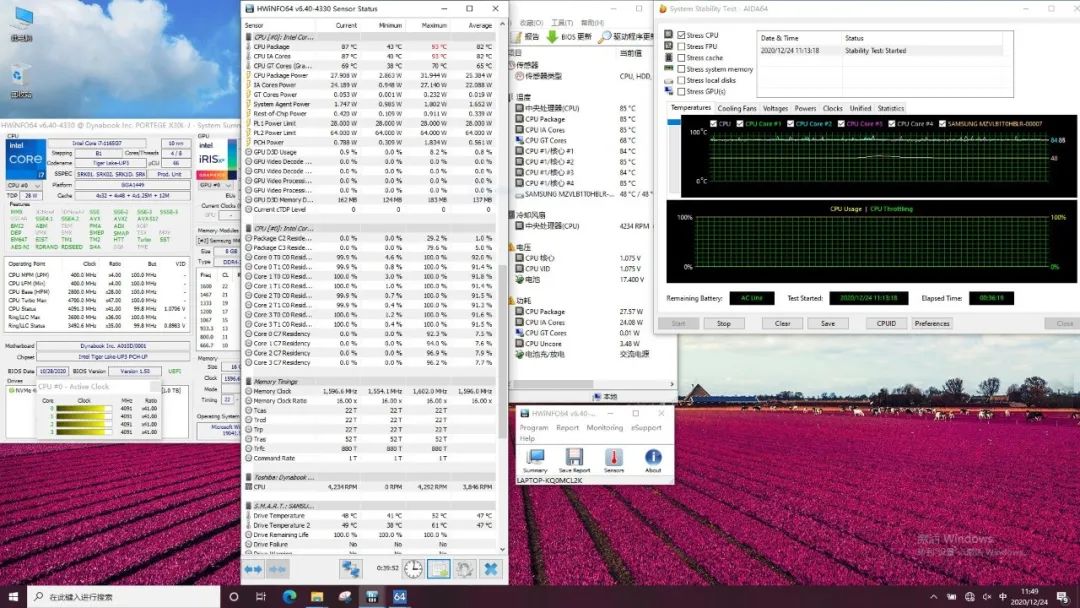Click the About info icon in HWiNFO64
The width and height of the screenshot is (1080, 608).
pos(653,457)
